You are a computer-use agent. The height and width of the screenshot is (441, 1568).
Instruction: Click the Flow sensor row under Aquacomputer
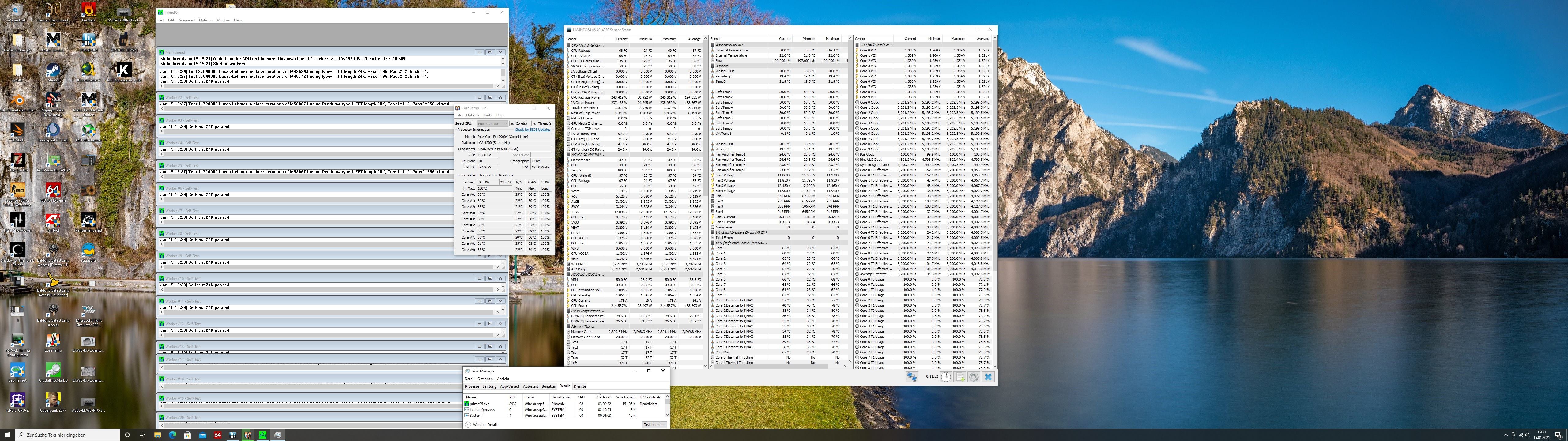[x=779, y=61]
